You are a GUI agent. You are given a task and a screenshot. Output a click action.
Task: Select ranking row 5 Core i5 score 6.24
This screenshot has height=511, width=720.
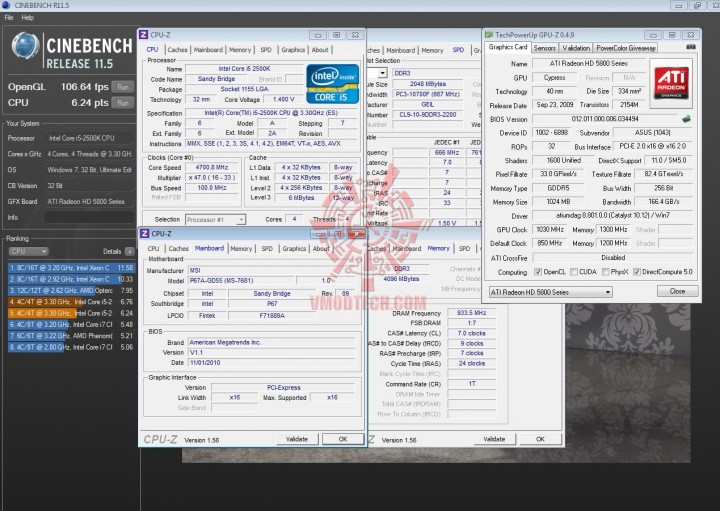pyautogui.click(x=71, y=313)
